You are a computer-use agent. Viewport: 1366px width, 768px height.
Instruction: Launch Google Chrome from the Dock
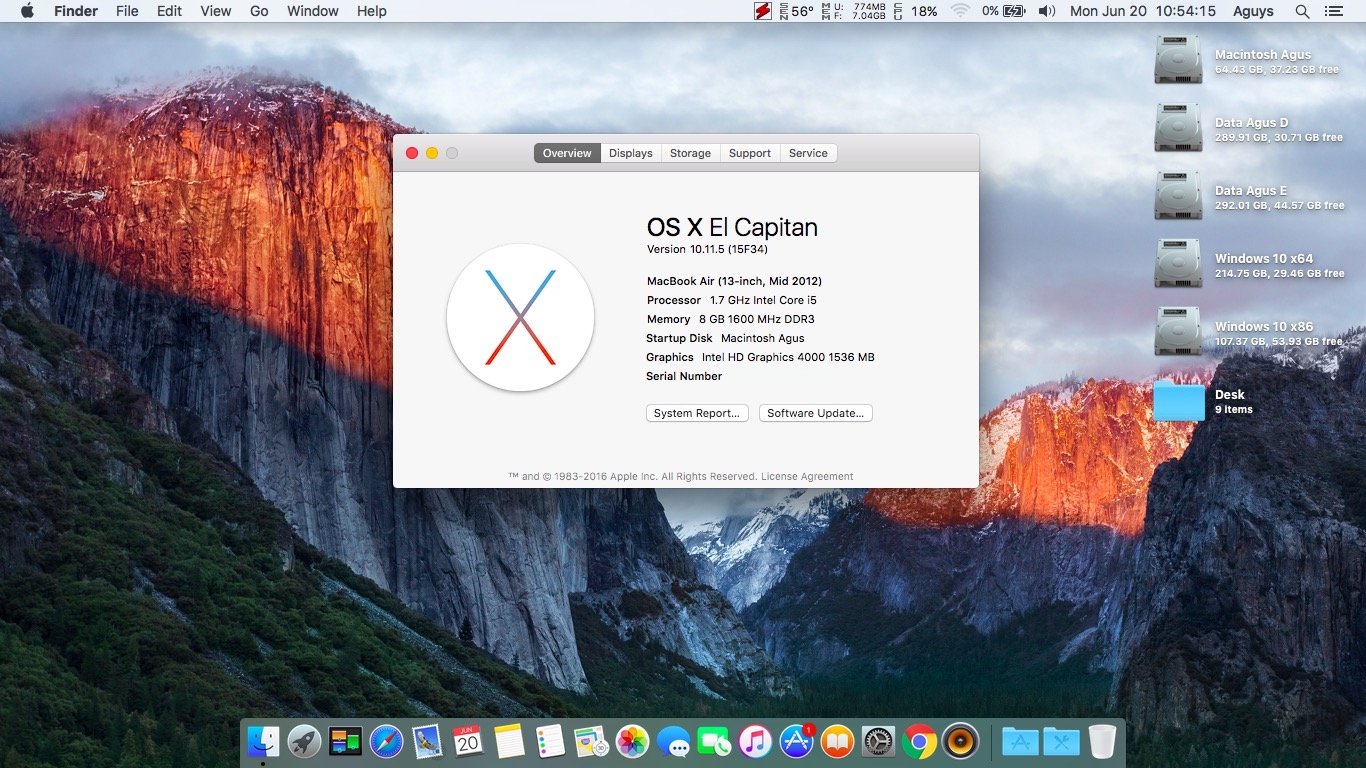[x=919, y=741]
